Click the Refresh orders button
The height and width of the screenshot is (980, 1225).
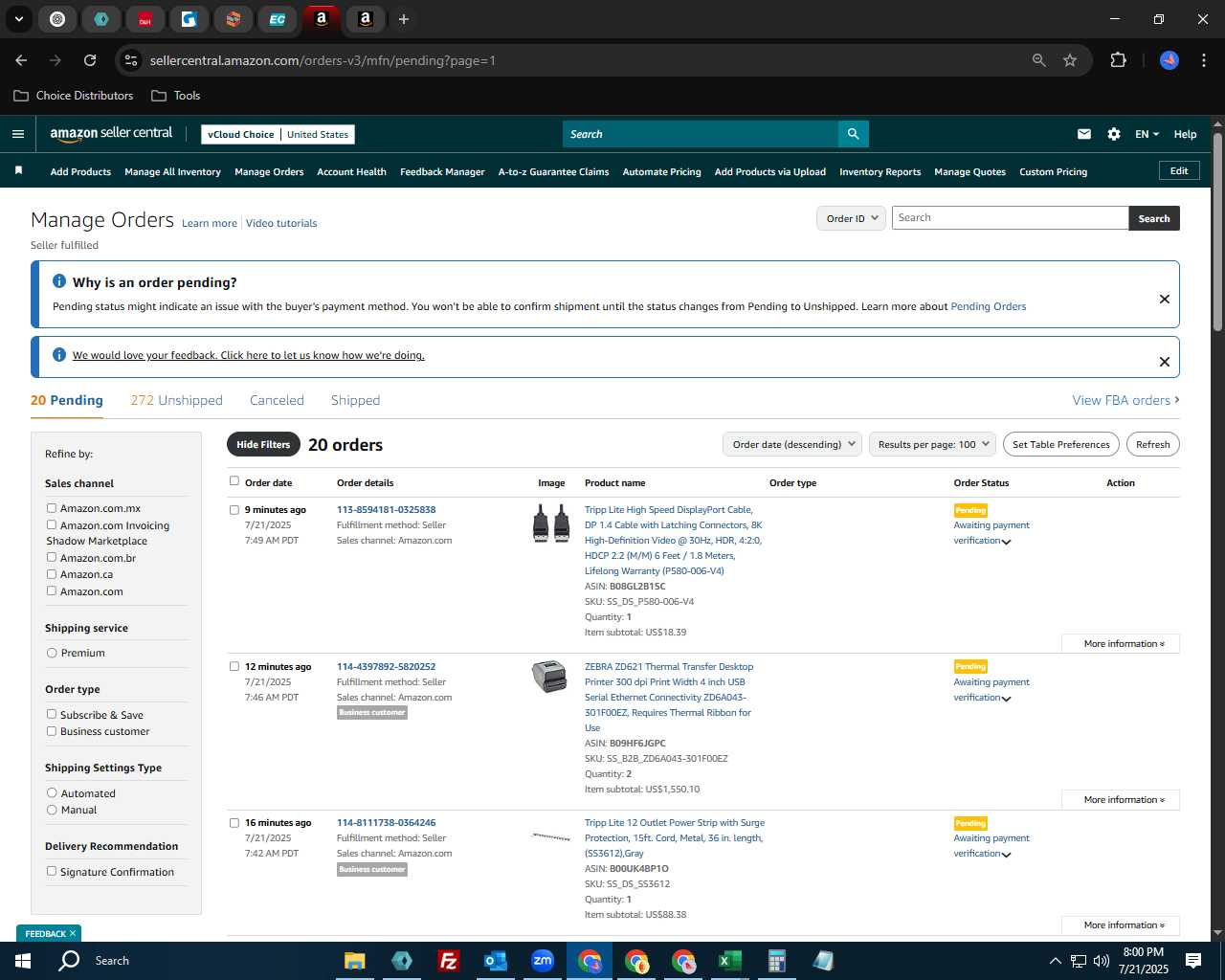(x=1152, y=444)
